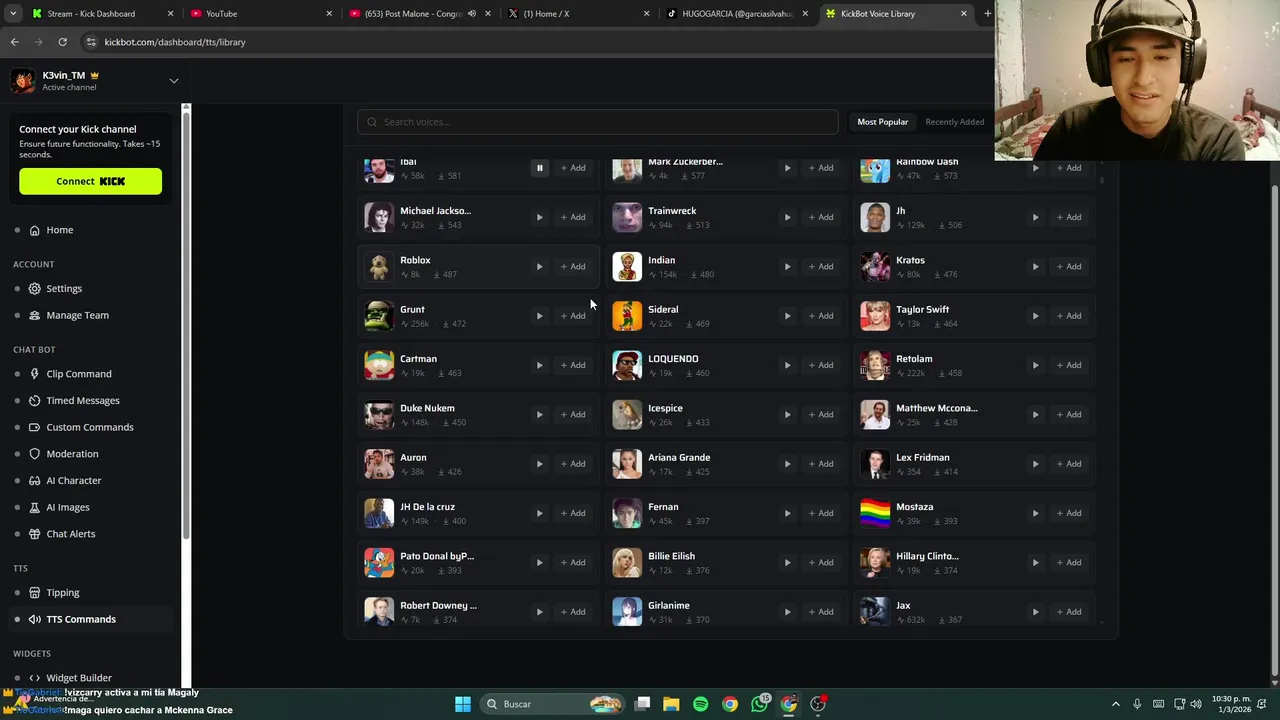
Task: Add the Sideral voice
Action: tap(821, 316)
